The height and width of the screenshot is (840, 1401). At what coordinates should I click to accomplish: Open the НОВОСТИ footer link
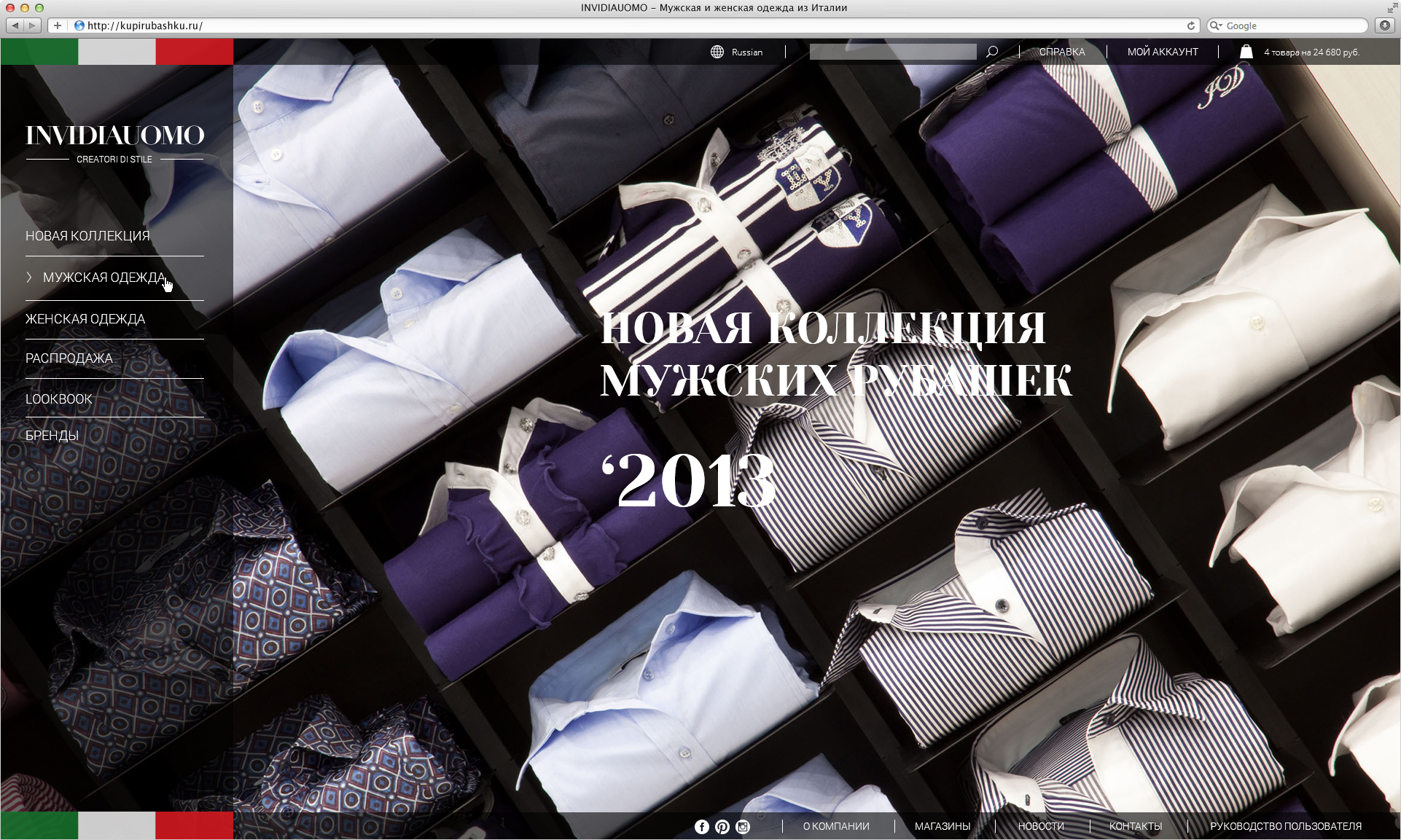(x=1041, y=826)
